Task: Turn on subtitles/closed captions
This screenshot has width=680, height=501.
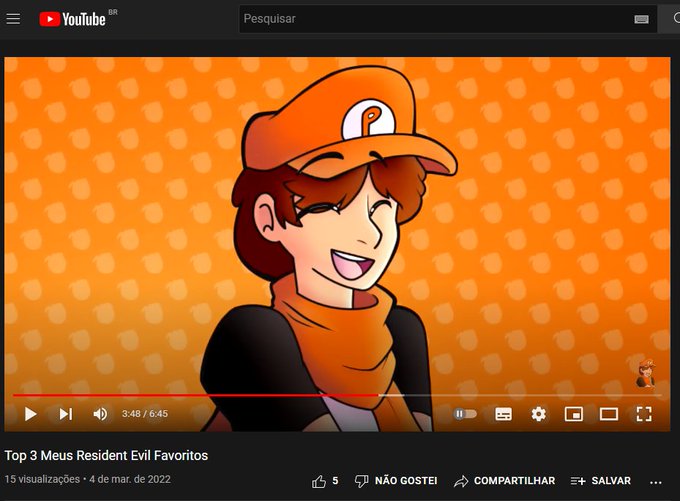Action: tap(503, 414)
